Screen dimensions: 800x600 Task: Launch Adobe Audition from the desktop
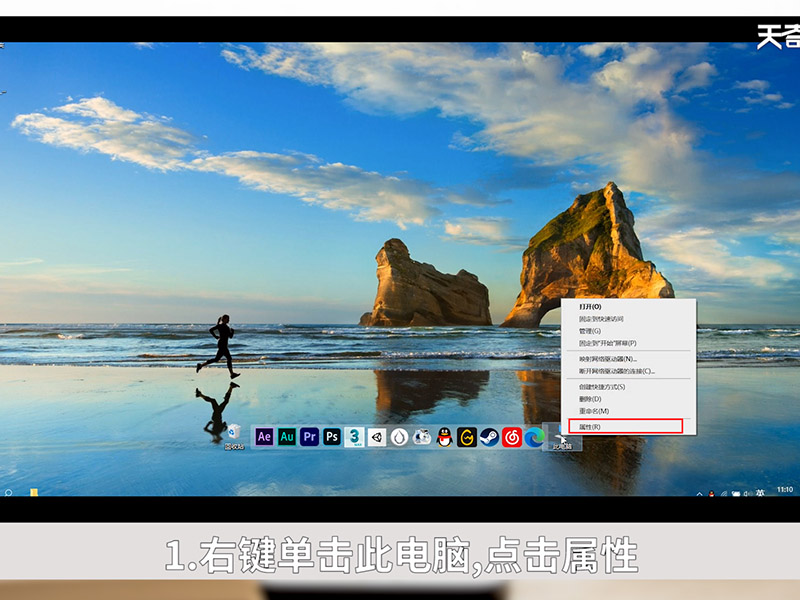click(287, 437)
